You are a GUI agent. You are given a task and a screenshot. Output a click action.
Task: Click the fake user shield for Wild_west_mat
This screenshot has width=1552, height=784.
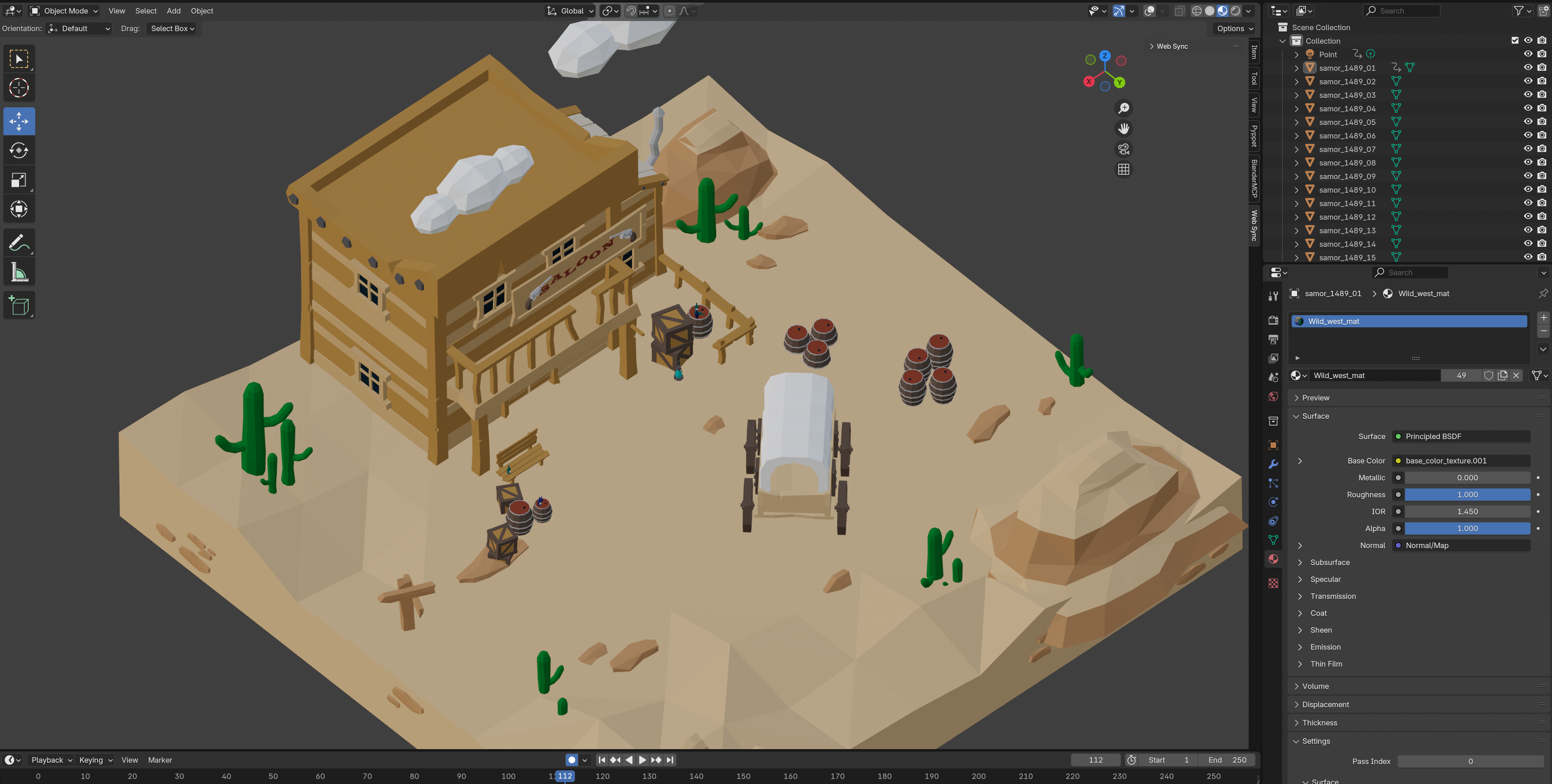pyautogui.click(x=1489, y=375)
